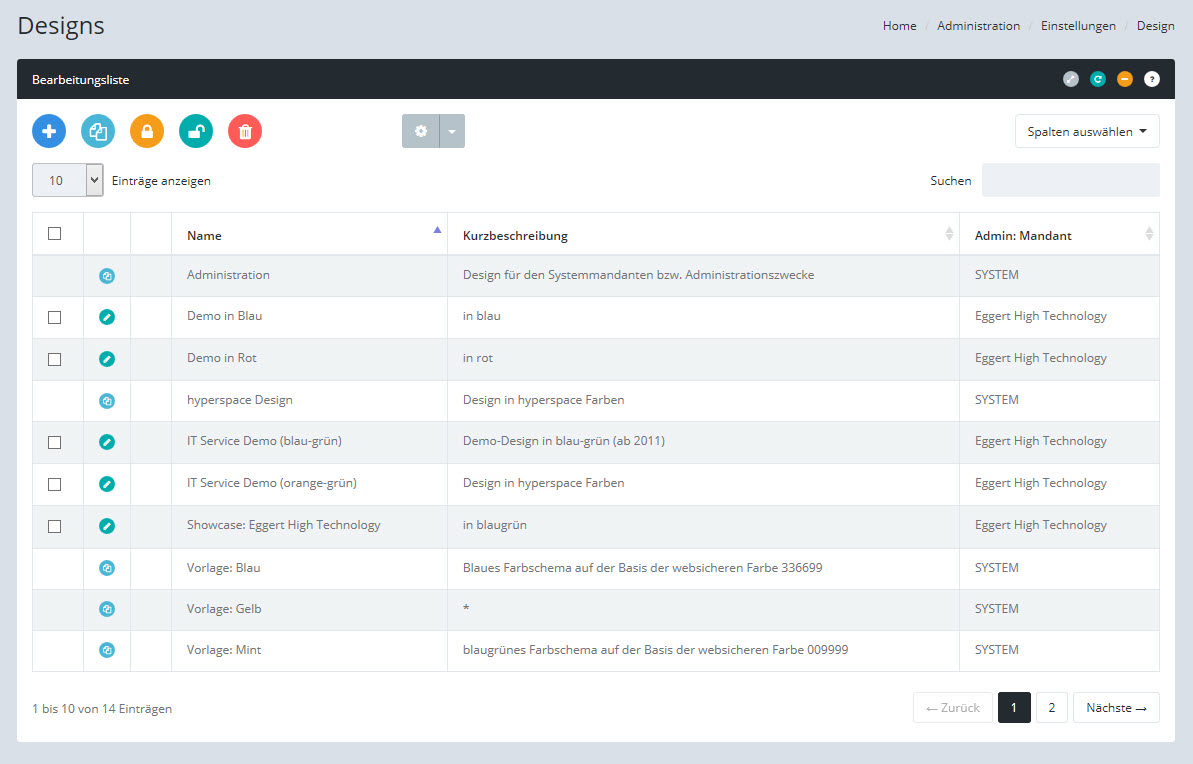Click the Nächste pagination button
1193x764 pixels.
pyautogui.click(x=1116, y=708)
